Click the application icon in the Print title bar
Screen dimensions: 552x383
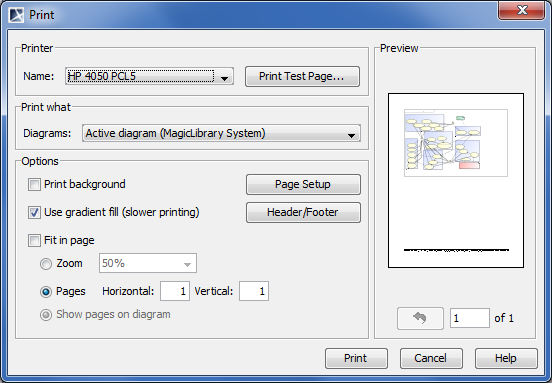[16, 15]
